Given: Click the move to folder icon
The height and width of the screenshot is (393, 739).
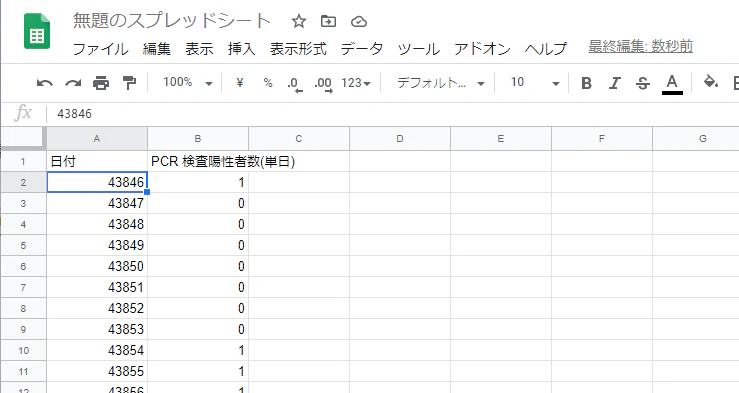Looking at the screenshot, I should pyautogui.click(x=328, y=21).
